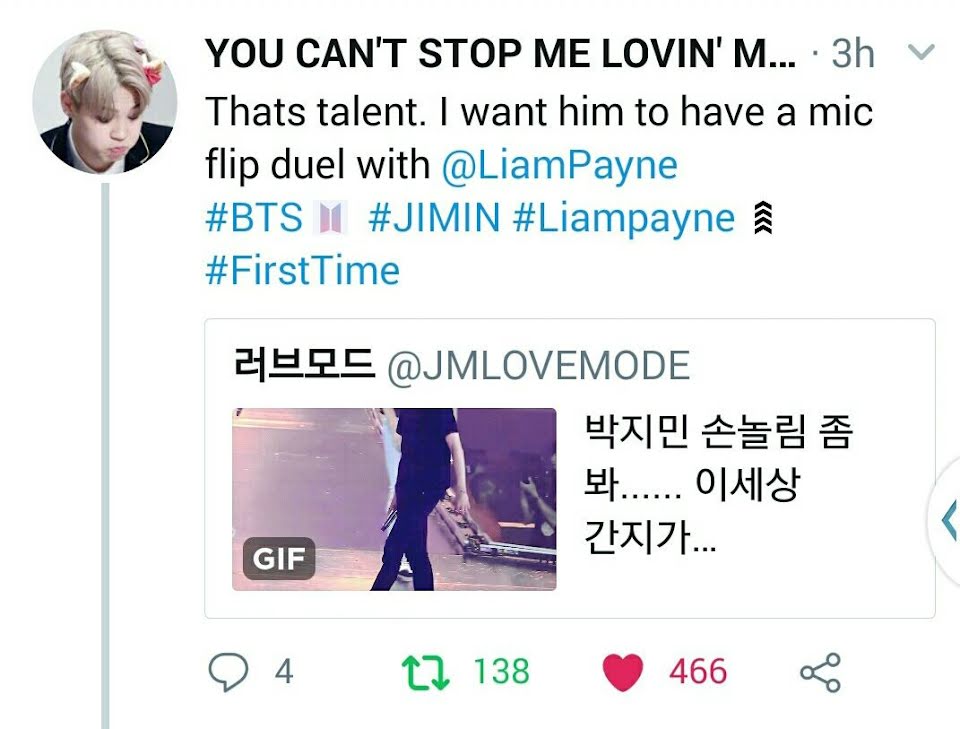960x729 pixels.
Task: Expand the tweet options chevron
Action: click(x=921, y=52)
